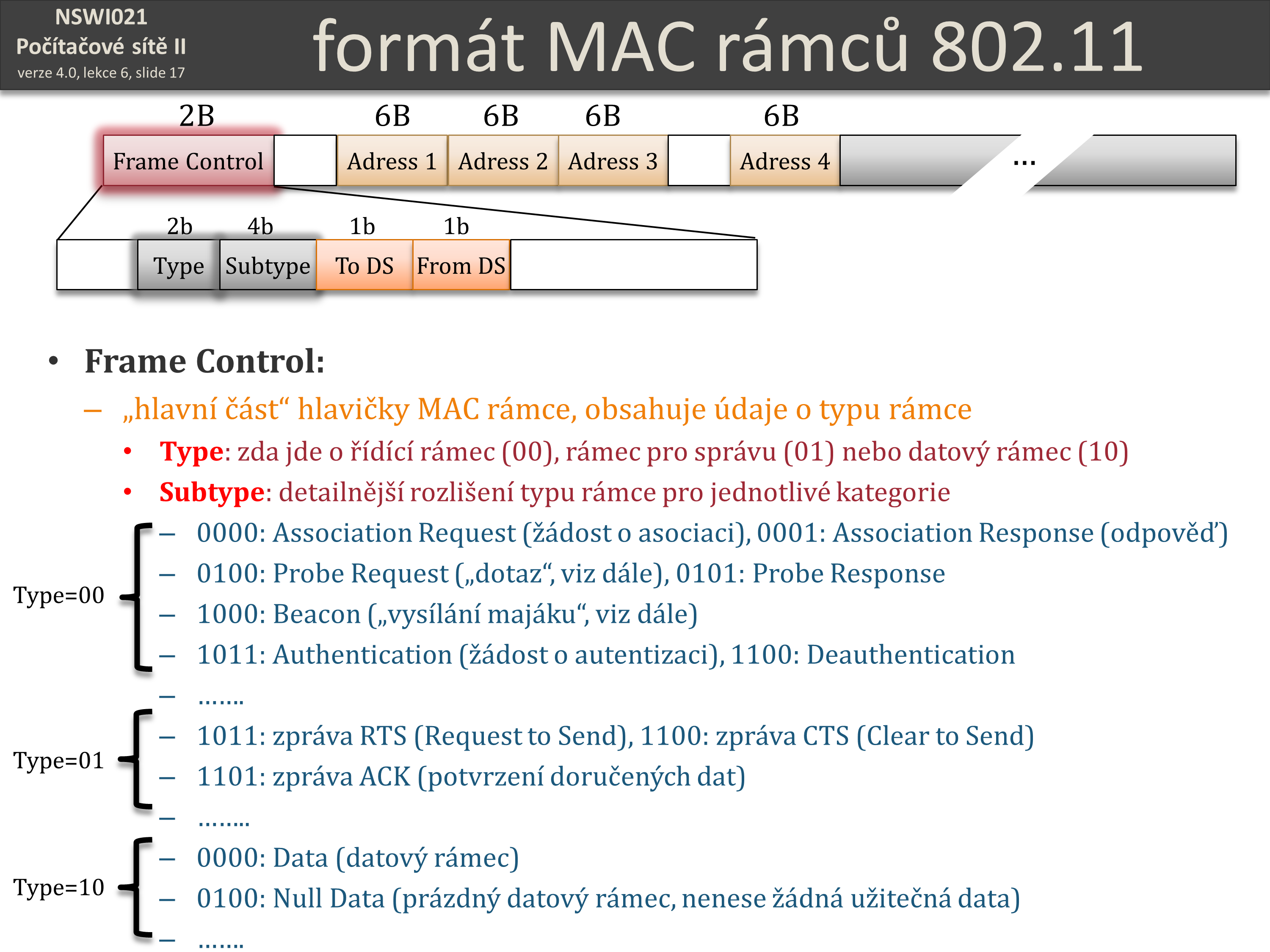Click the '1b' label above To DS
The height and width of the screenshot is (952, 1270).
click(x=362, y=226)
